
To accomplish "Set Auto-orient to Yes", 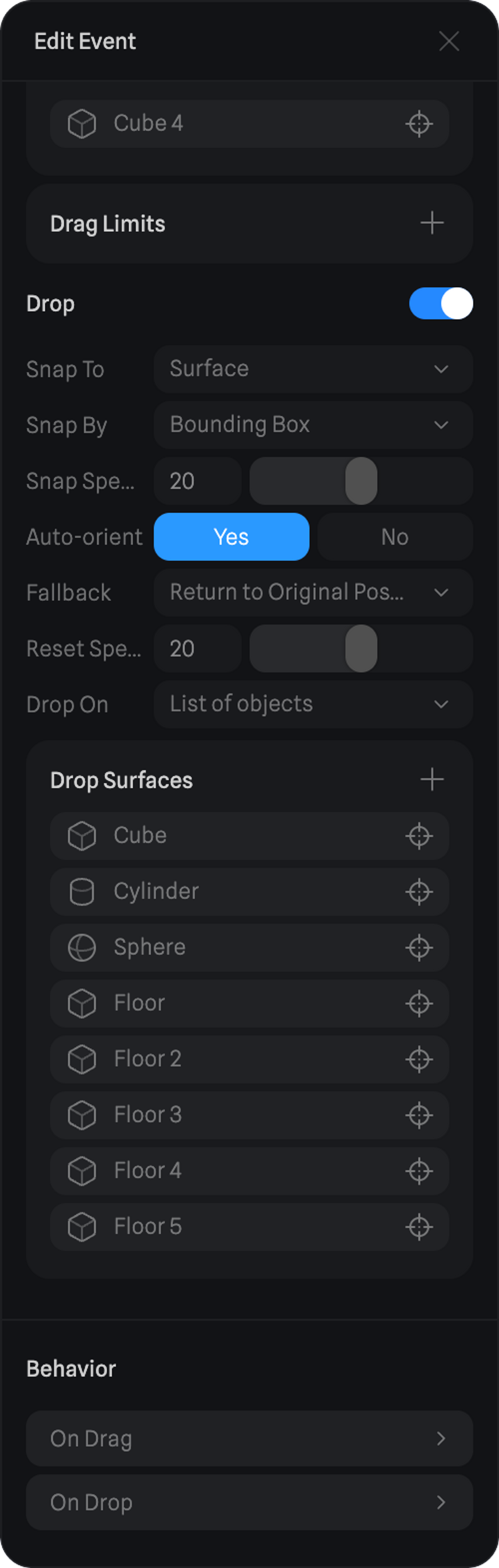I will [232, 537].
